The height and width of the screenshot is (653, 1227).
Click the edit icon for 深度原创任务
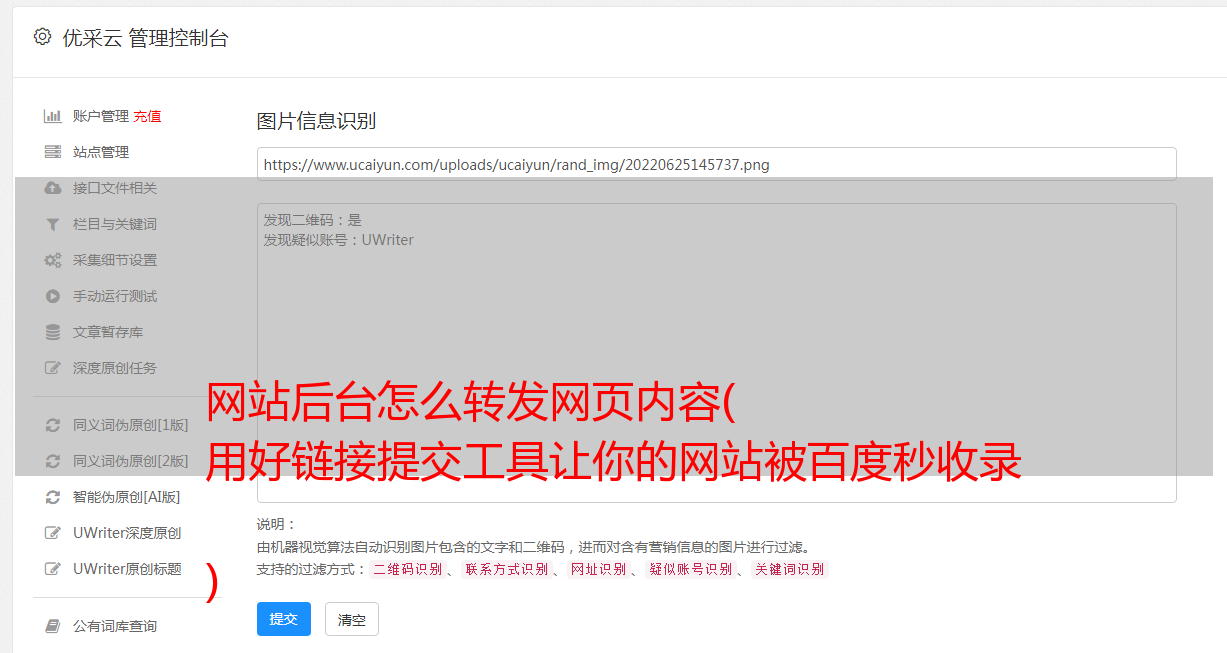(53, 368)
